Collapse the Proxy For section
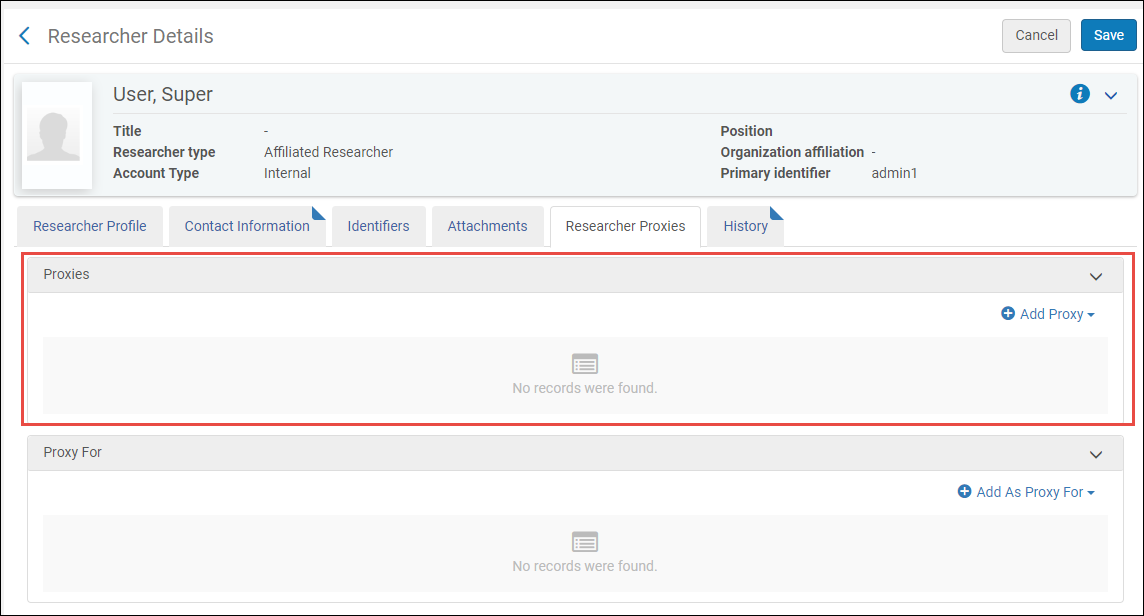Screen dimensions: 1144x616 click(1096, 454)
